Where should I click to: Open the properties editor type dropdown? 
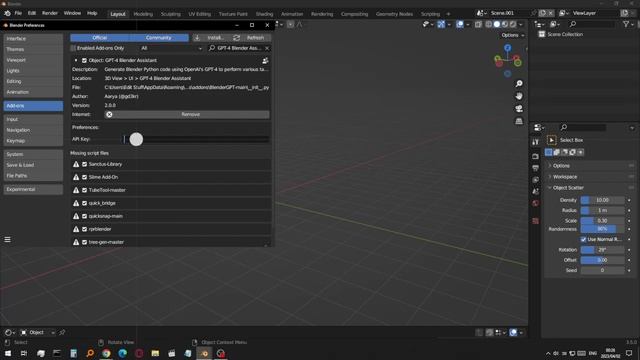[x=539, y=128]
